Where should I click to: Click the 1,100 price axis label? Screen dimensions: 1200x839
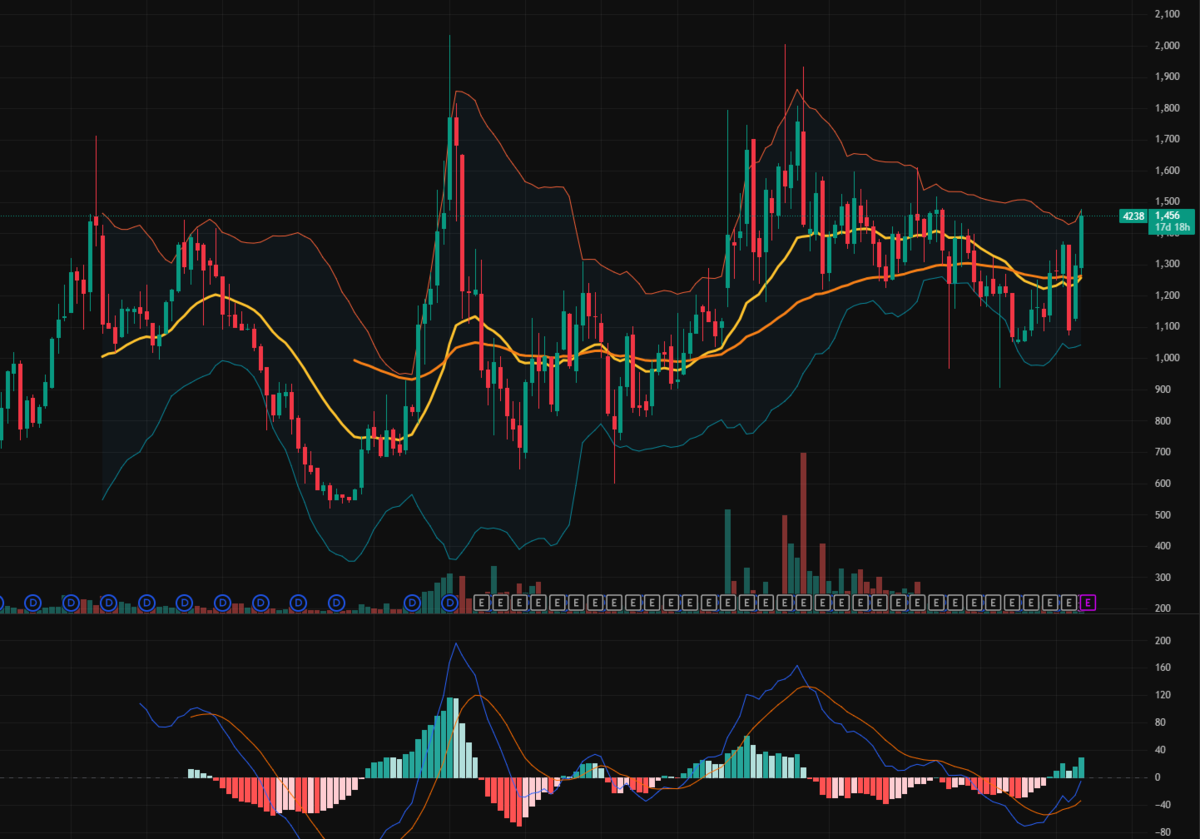coord(1167,327)
